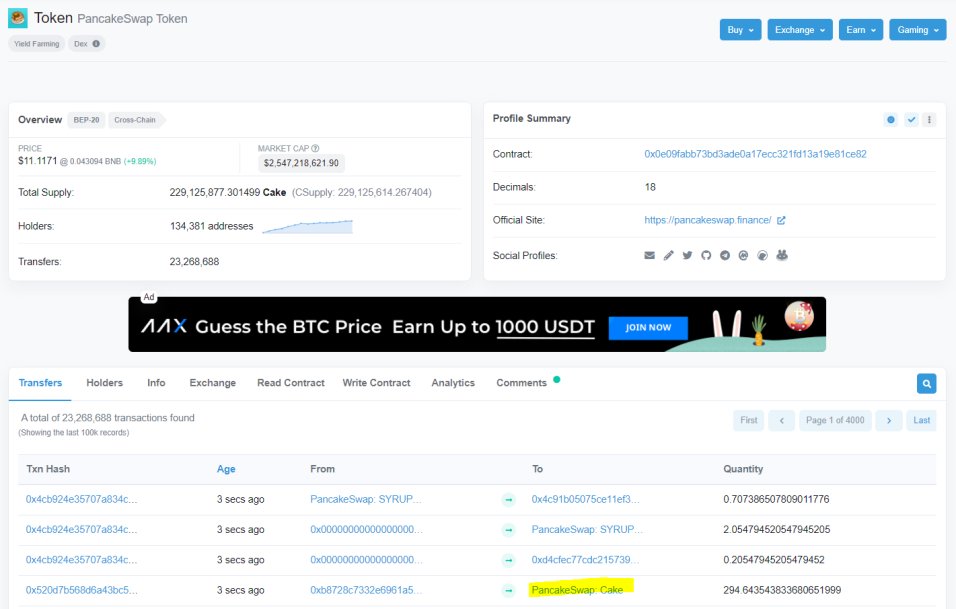Click the BEP-20 tag

pos(86,120)
